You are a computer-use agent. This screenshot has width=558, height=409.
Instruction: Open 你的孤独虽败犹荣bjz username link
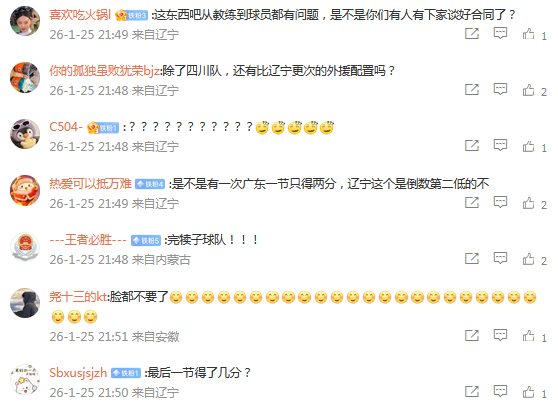[104, 70]
